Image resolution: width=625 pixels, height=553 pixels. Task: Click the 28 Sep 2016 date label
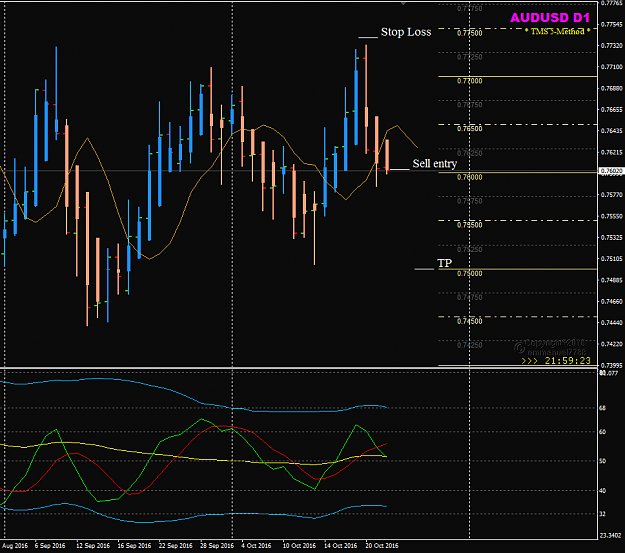(x=217, y=546)
